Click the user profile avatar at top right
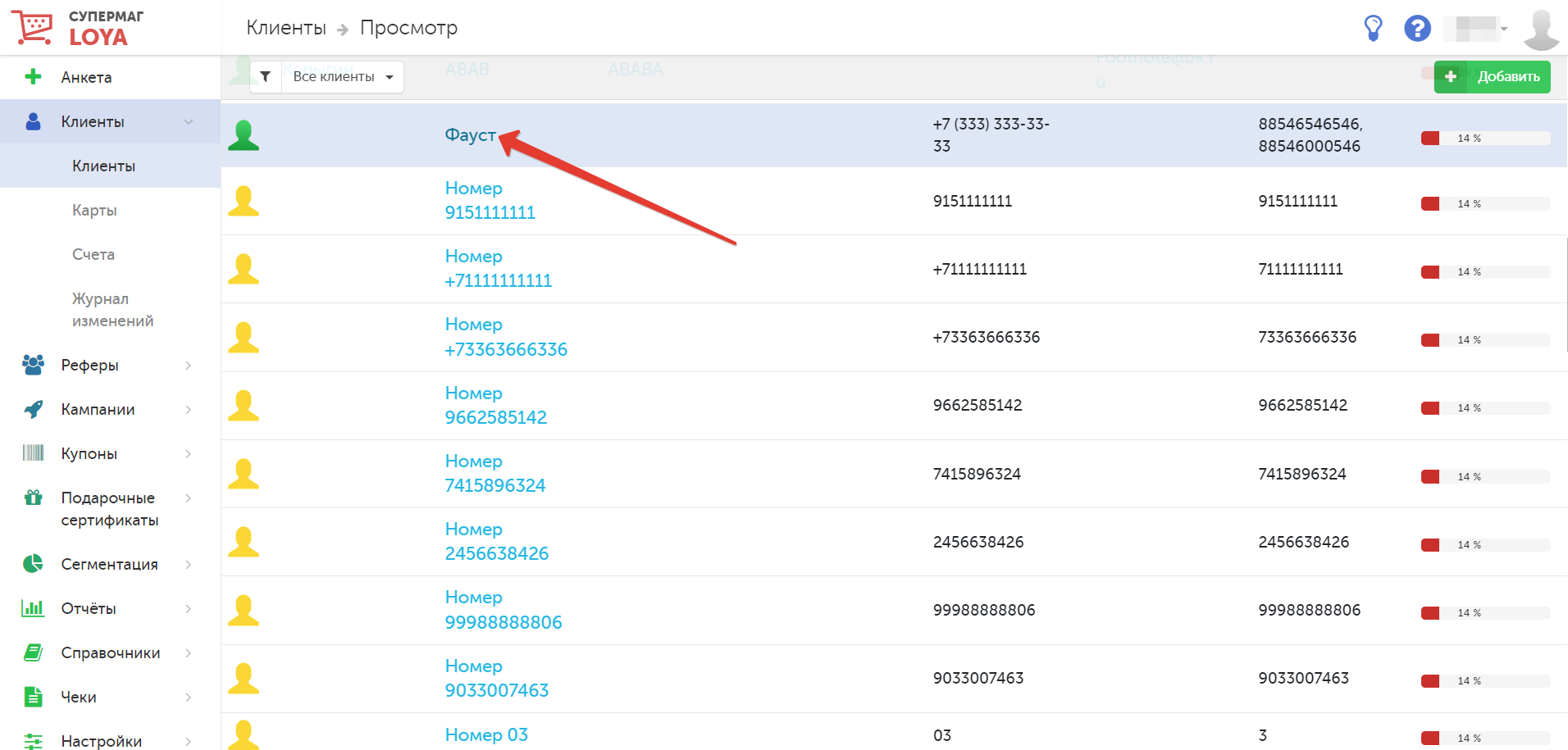Image resolution: width=1568 pixels, height=750 pixels. pyautogui.click(x=1541, y=30)
